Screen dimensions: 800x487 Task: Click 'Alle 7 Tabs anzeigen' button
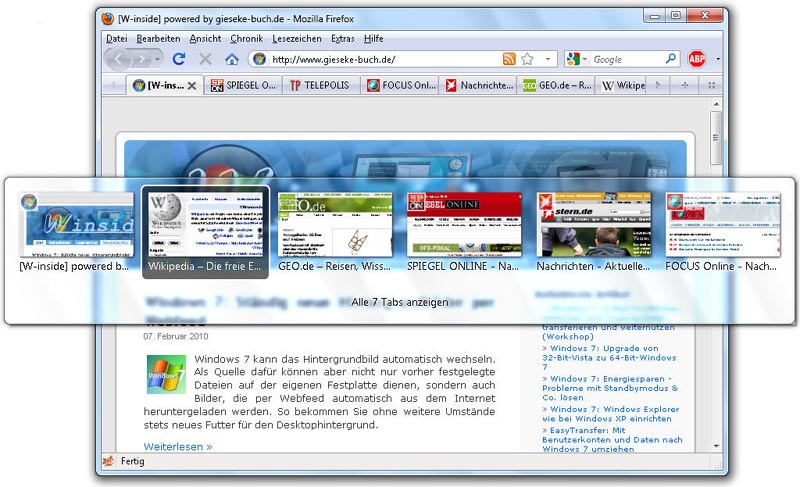point(400,302)
